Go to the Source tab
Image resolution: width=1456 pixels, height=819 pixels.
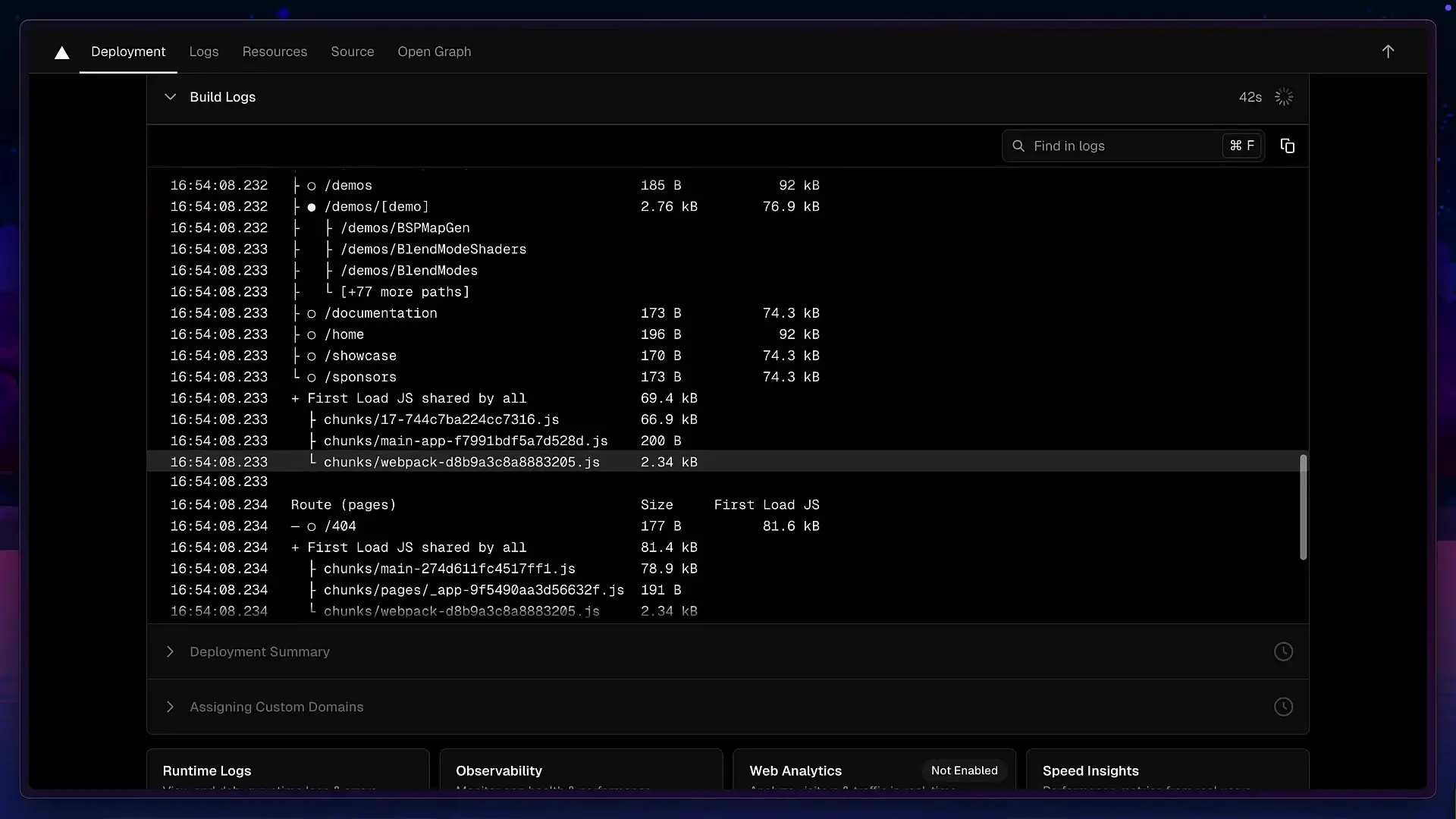click(352, 52)
